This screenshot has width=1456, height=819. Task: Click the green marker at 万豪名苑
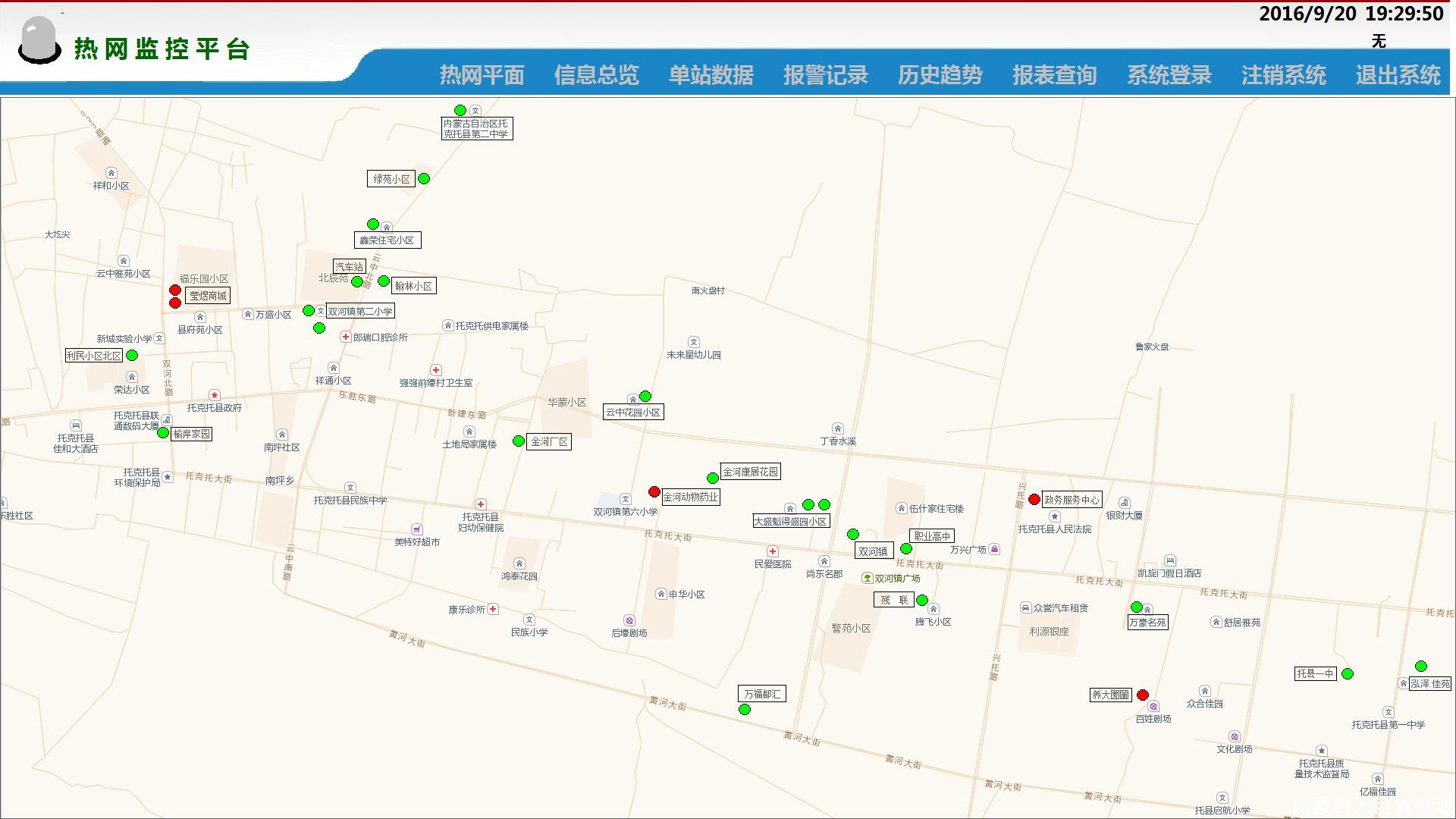coord(1137,607)
